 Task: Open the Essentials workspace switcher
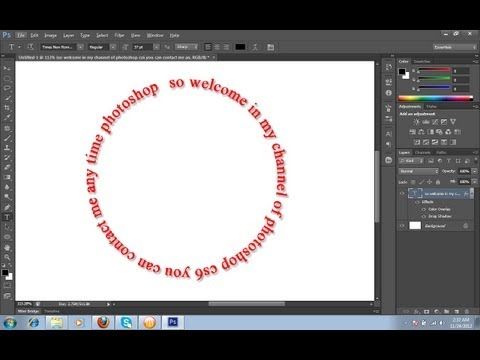coord(455,47)
